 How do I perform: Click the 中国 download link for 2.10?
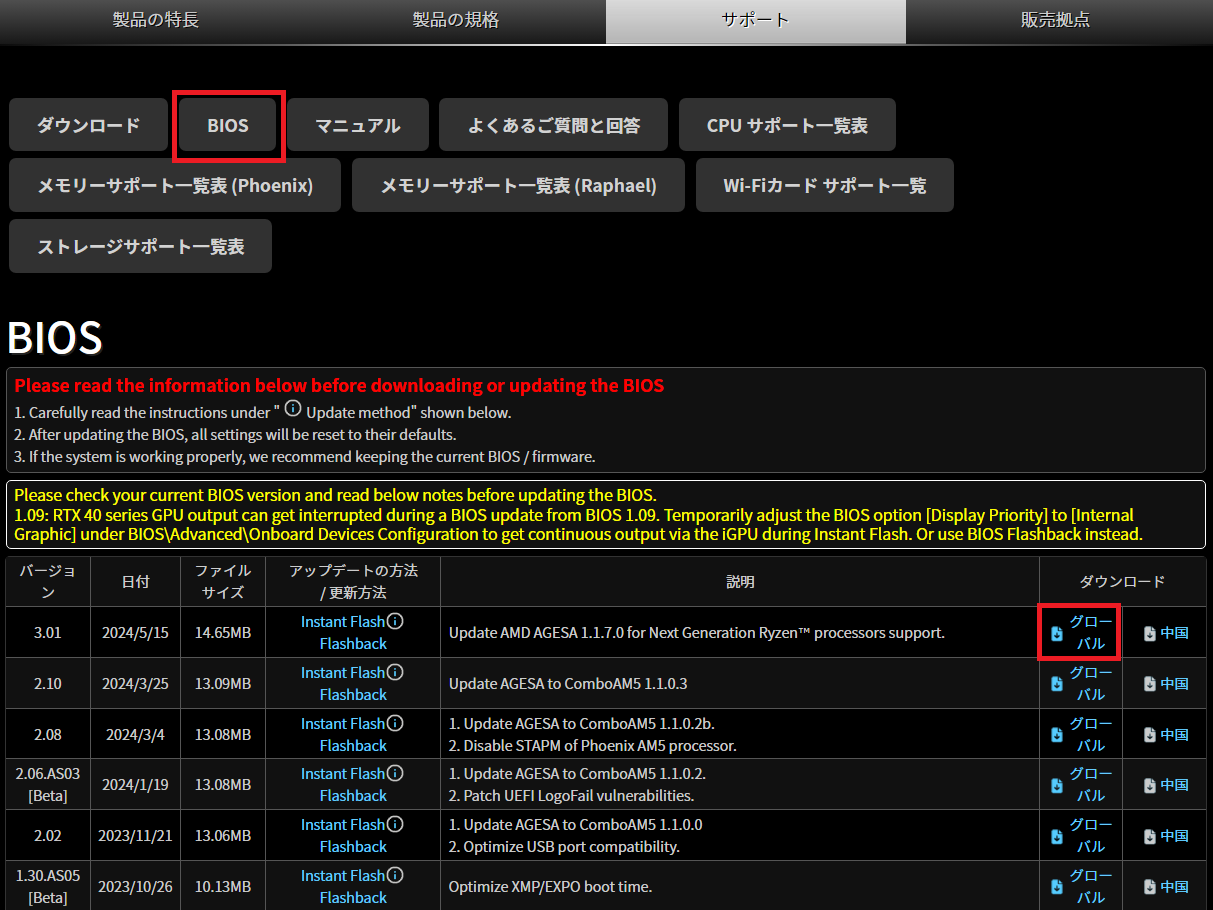pos(1174,684)
